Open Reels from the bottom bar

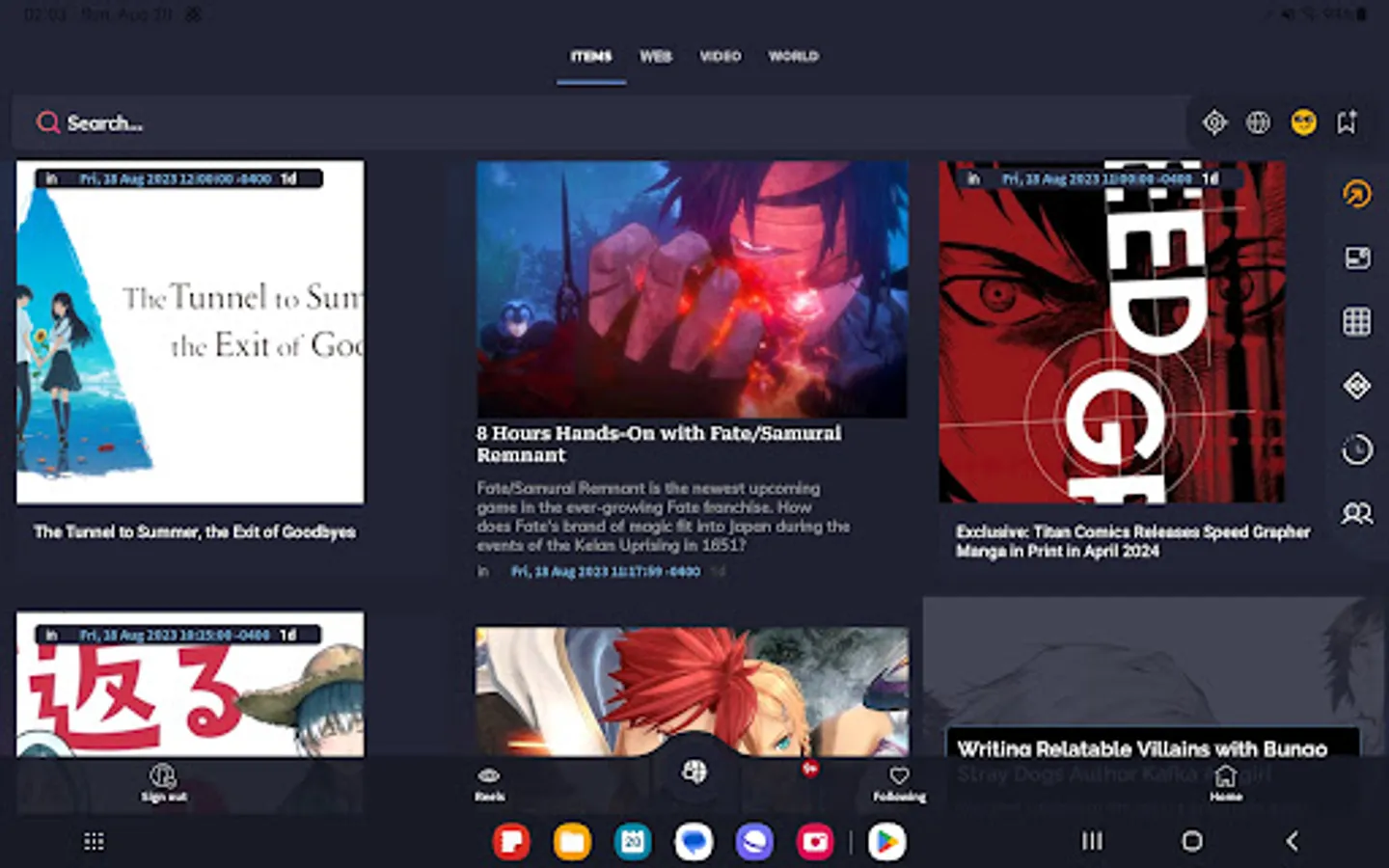[489, 782]
